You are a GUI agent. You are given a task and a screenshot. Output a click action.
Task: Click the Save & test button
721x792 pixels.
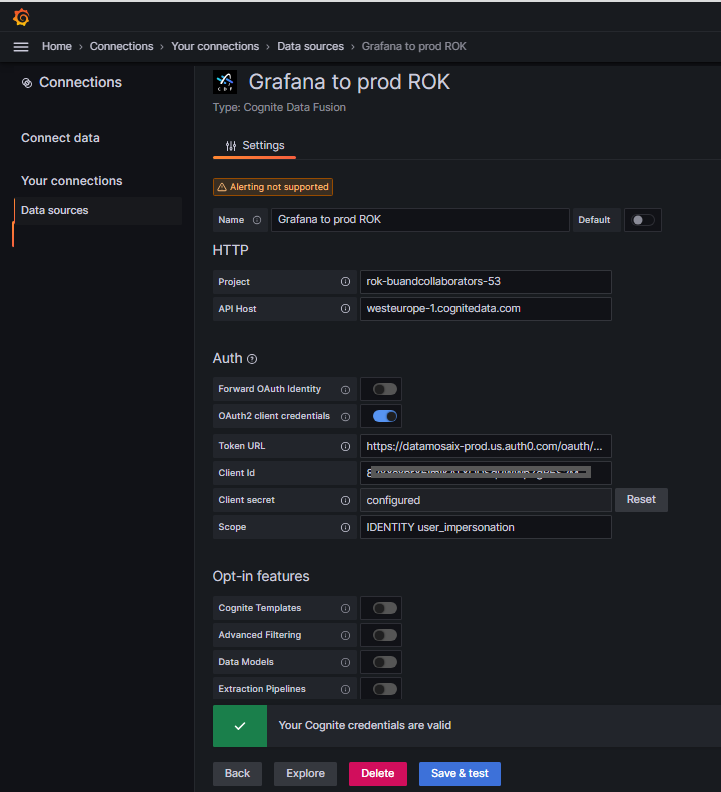coord(459,773)
